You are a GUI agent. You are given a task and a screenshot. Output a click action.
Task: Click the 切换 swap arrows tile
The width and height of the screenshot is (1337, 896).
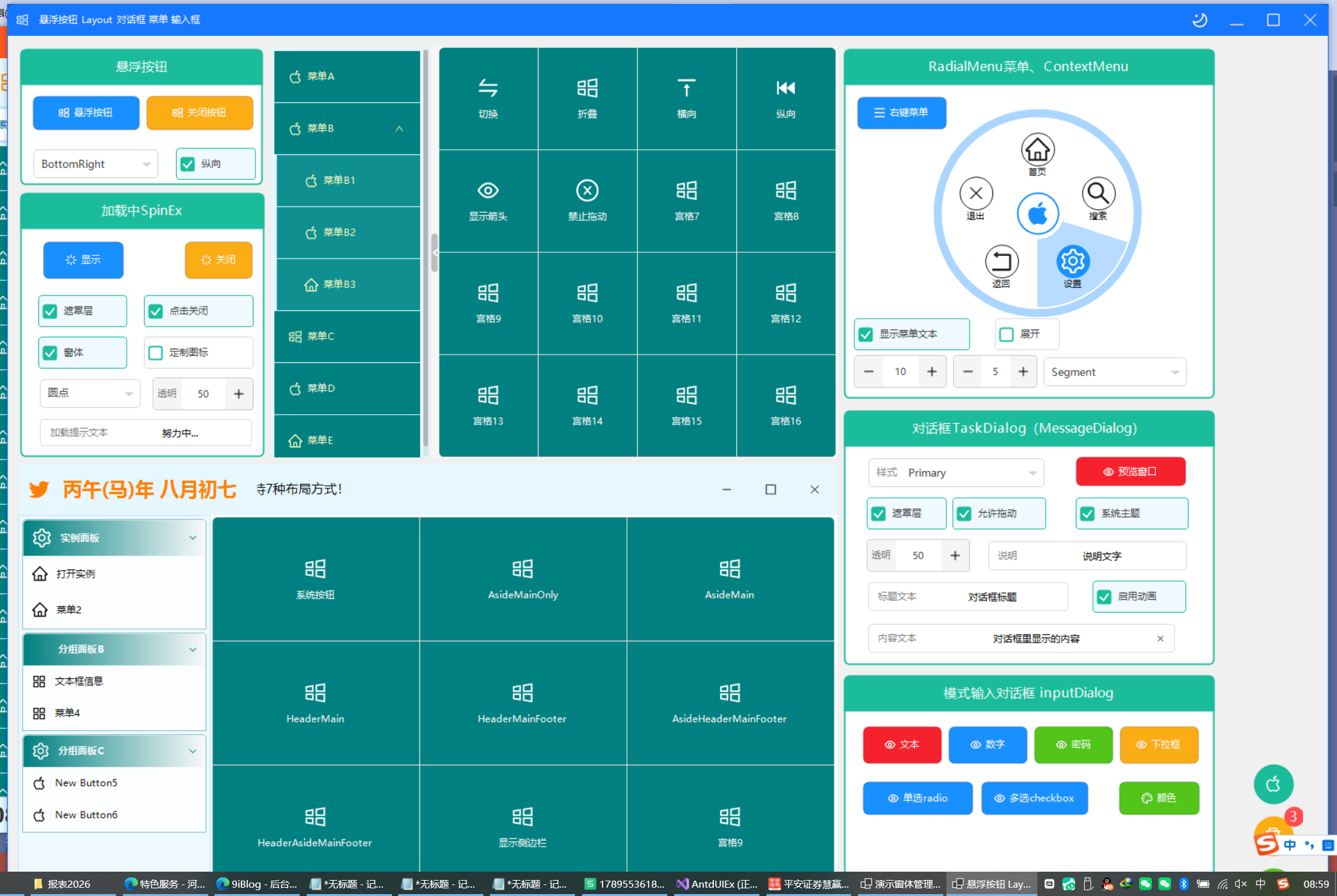point(489,99)
